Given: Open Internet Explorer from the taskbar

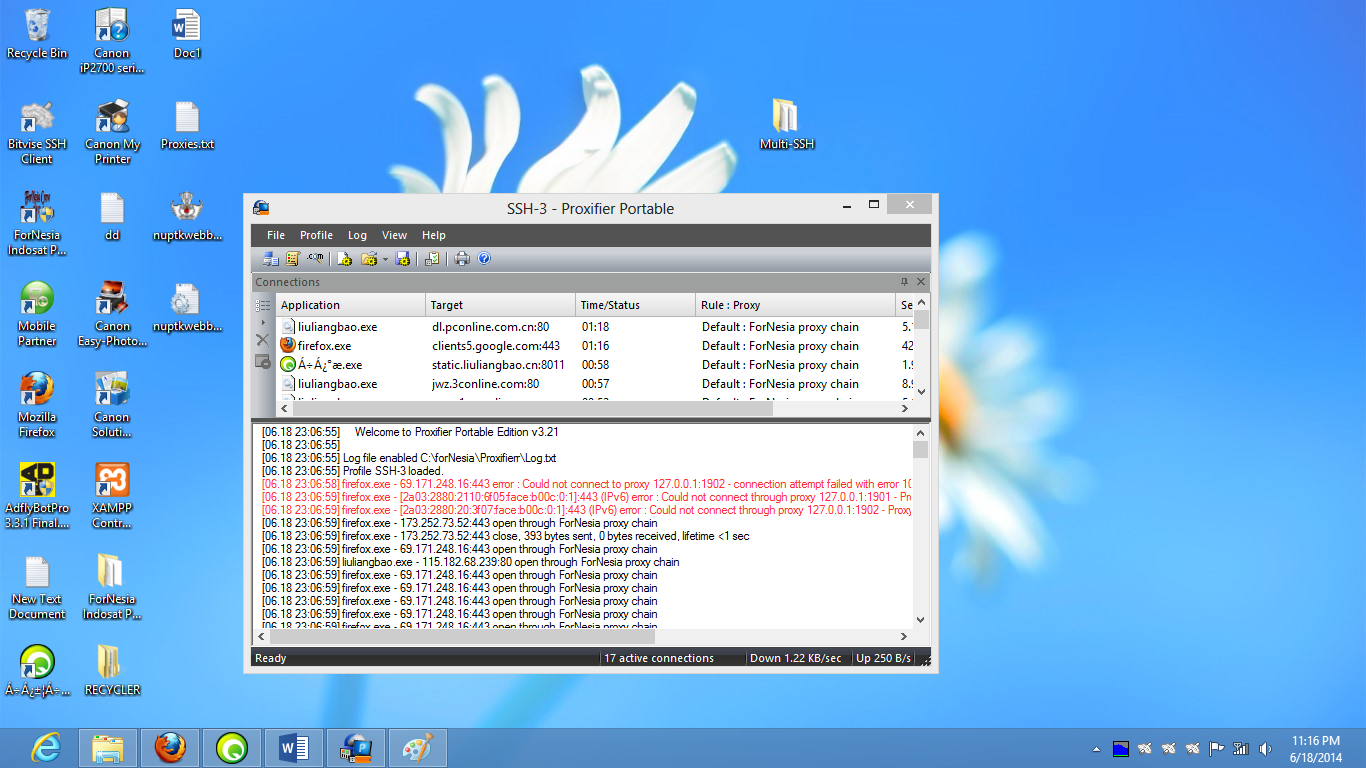Looking at the screenshot, I should pyautogui.click(x=46, y=748).
